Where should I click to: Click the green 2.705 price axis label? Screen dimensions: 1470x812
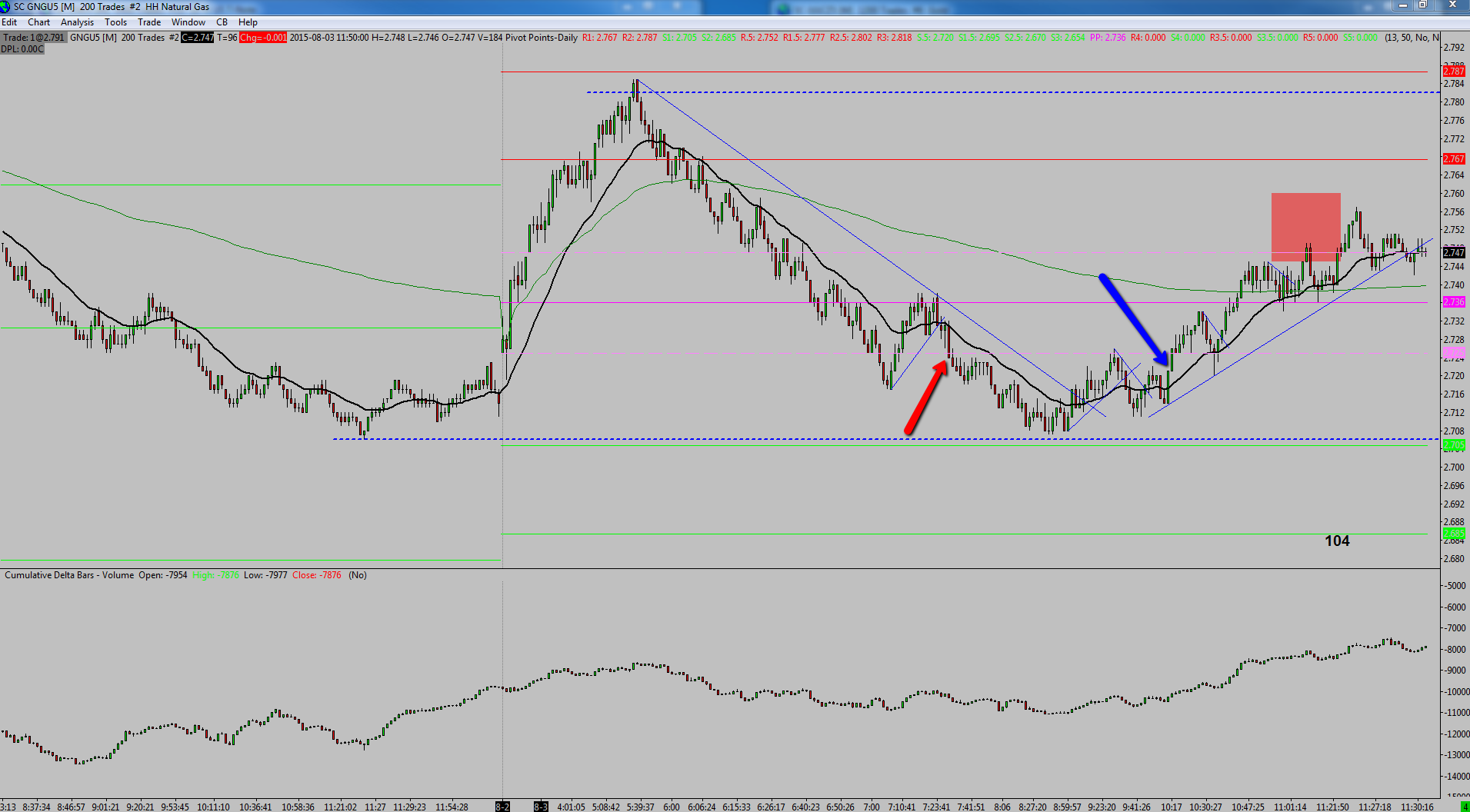point(1454,444)
